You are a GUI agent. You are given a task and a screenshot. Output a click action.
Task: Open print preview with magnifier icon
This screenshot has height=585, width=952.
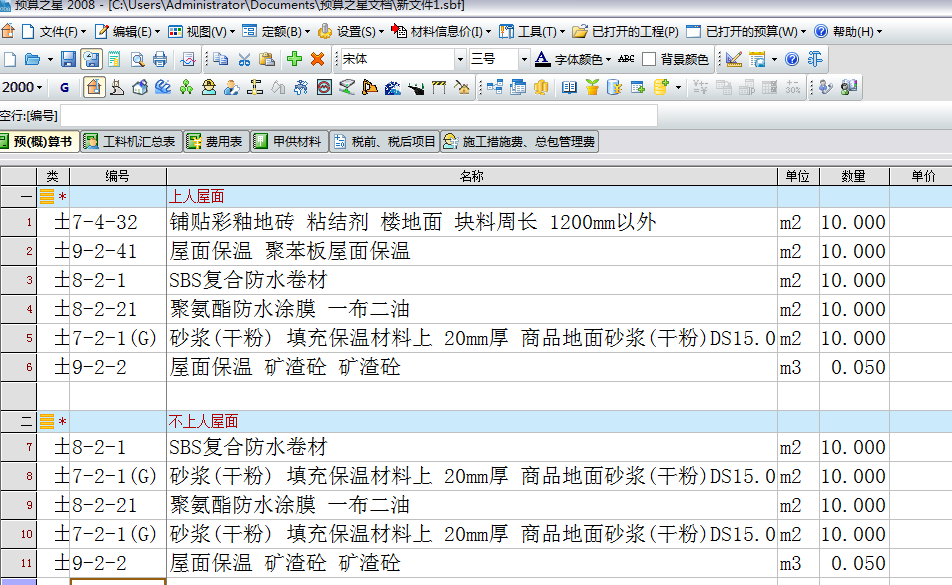click(x=138, y=59)
